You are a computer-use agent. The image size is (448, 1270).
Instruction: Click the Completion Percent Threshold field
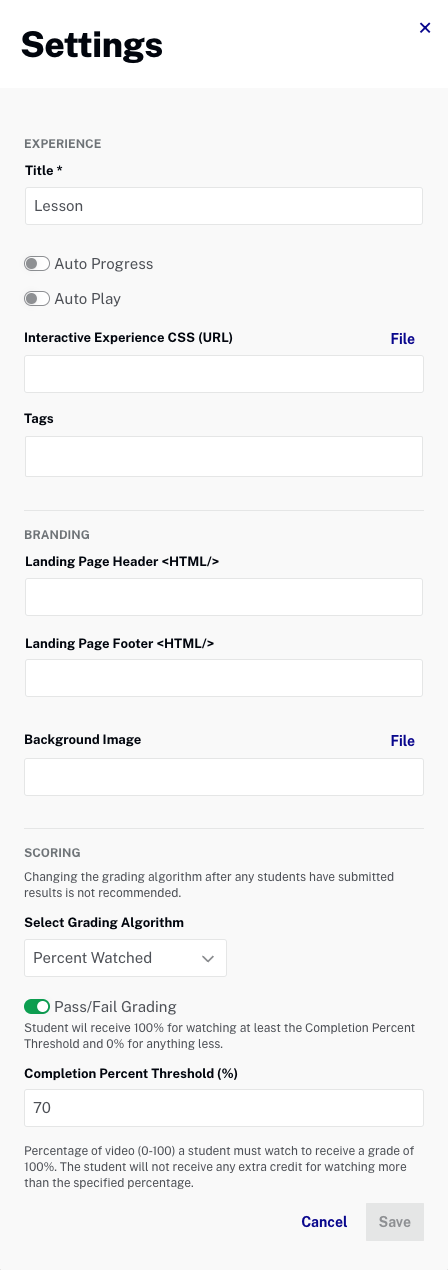point(224,1108)
